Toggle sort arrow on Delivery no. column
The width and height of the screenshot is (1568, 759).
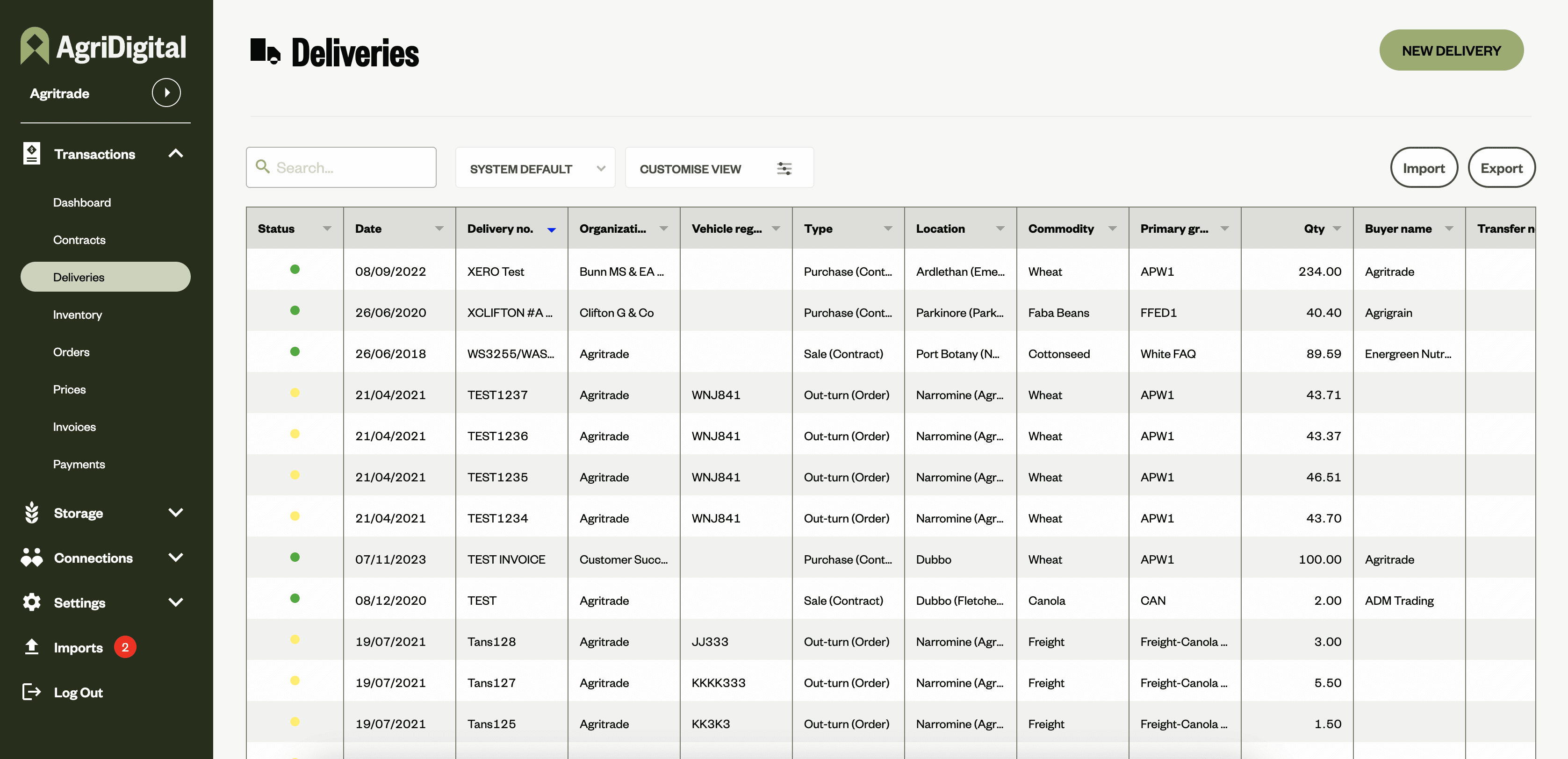(552, 229)
